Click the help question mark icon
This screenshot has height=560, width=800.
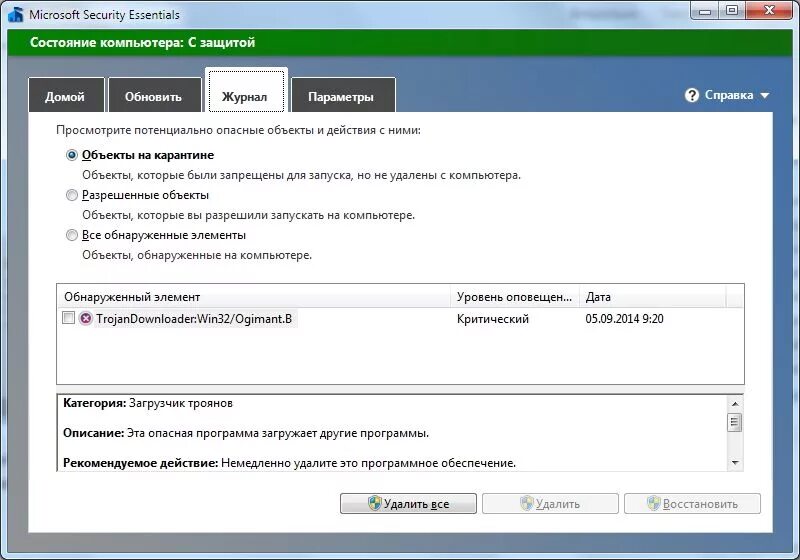pyautogui.click(x=691, y=95)
